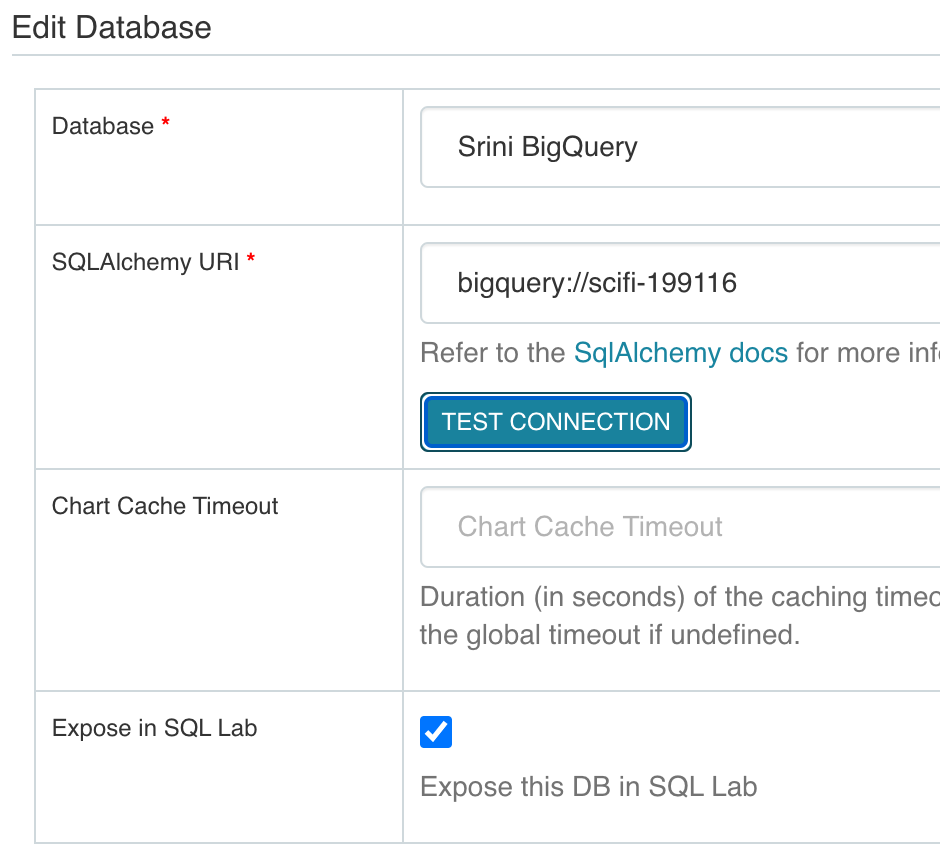Screen dimensions: 940x844
Task: Click the Edit Database page heading
Action: tap(111, 27)
